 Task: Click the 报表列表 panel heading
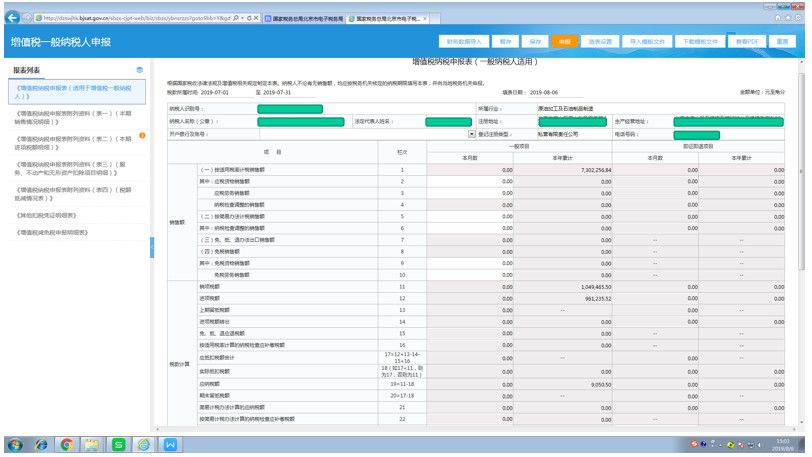point(26,70)
